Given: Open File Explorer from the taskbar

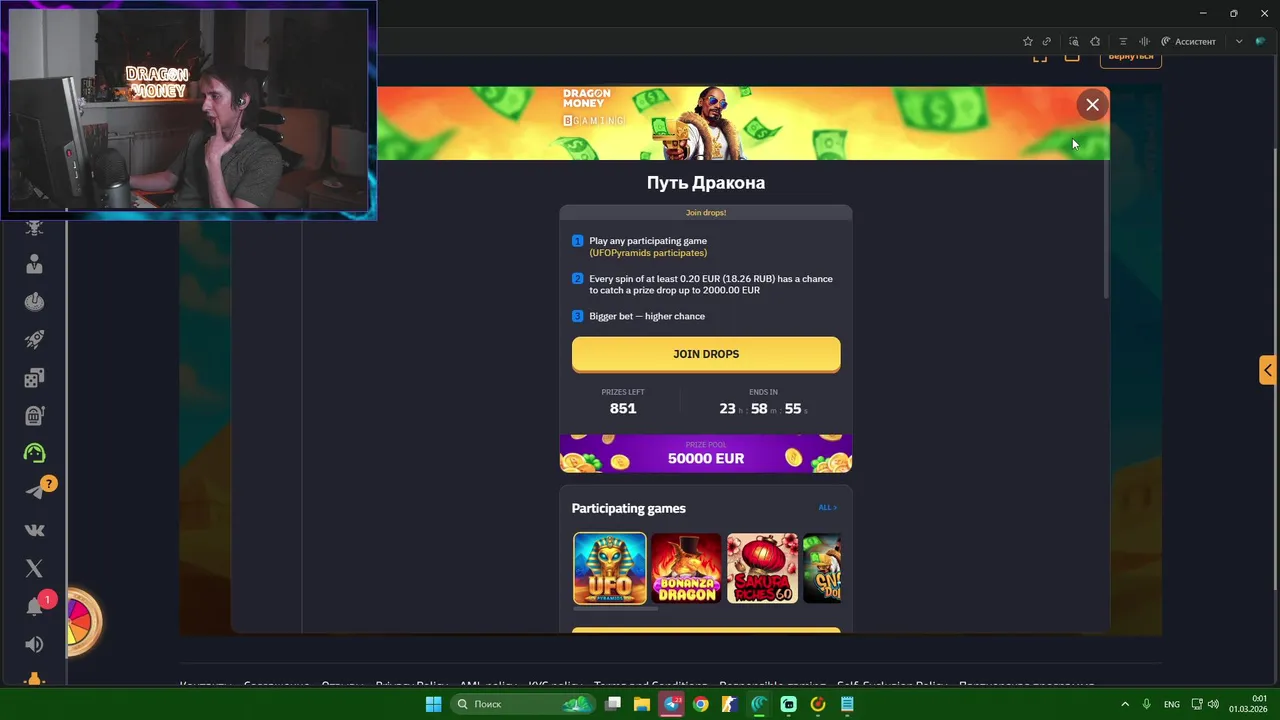Looking at the screenshot, I should tap(642, 704).
